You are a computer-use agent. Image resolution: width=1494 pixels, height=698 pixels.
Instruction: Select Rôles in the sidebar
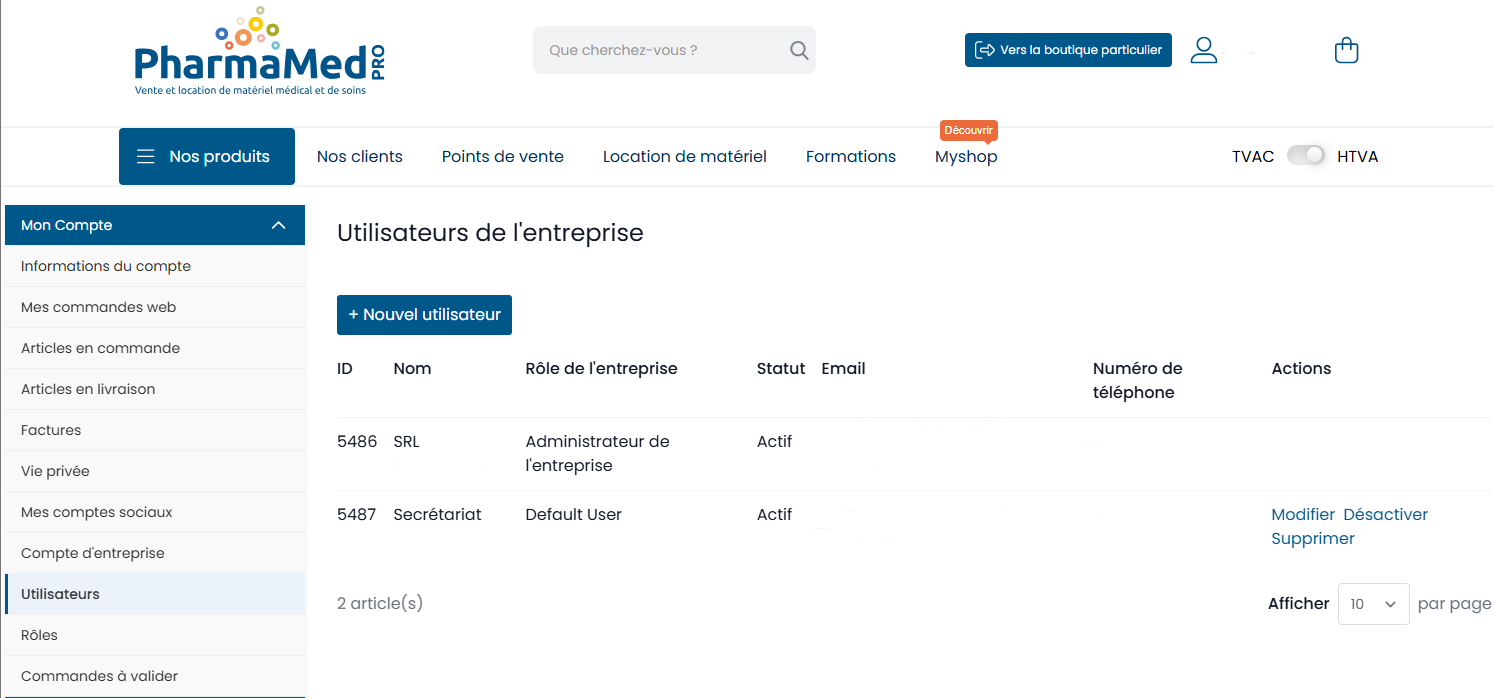(39, 635)
